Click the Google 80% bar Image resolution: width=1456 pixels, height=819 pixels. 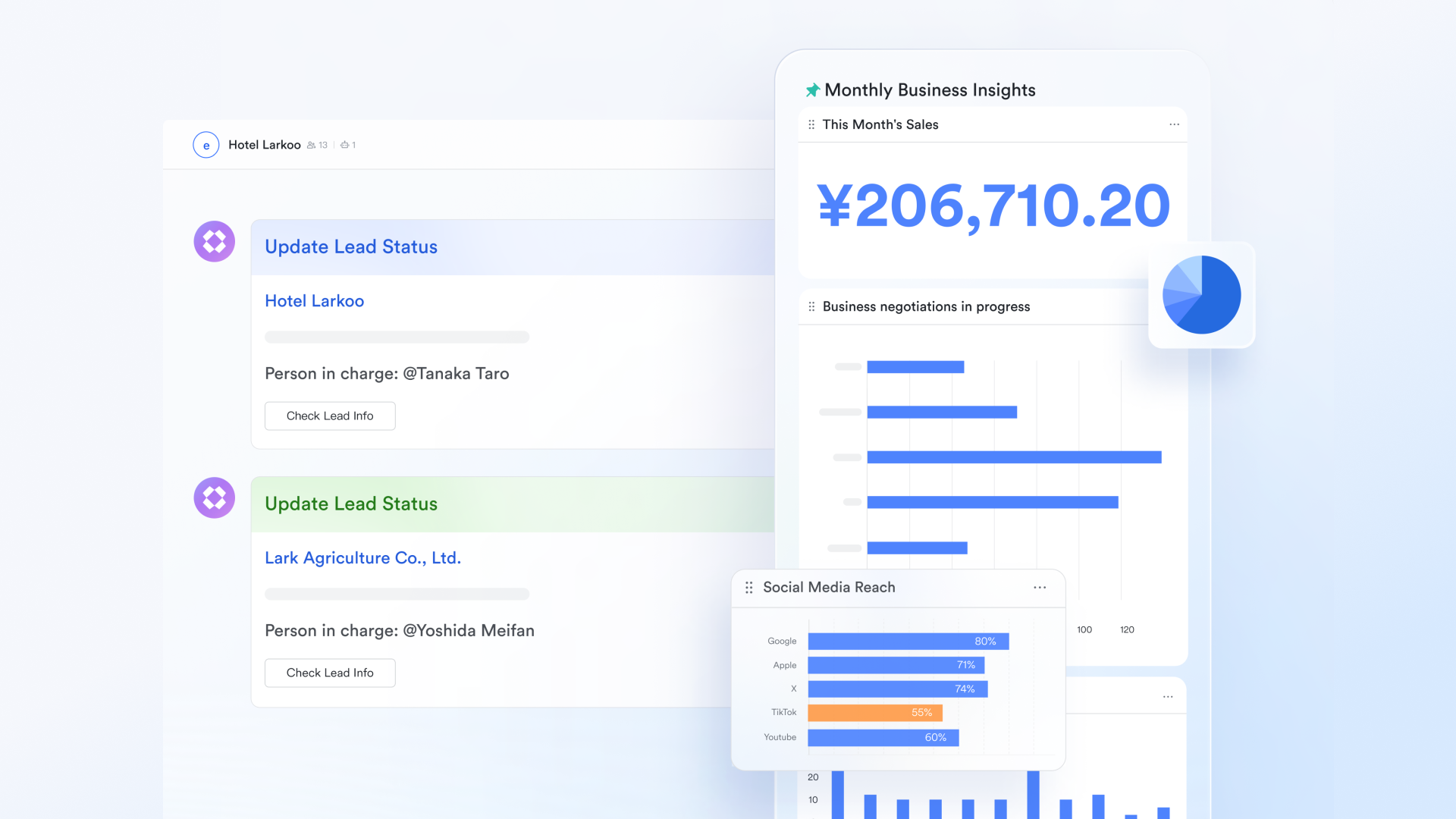tap(908, 642)
